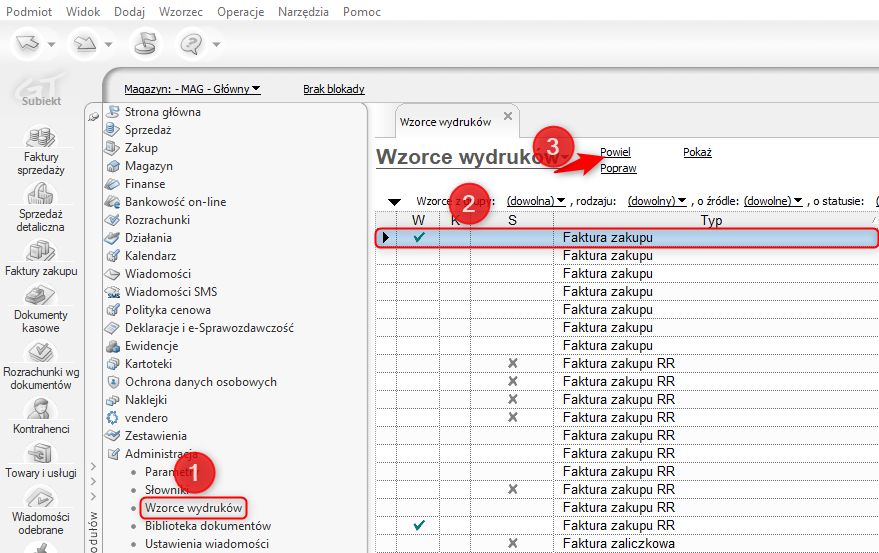Expand the back arrow dropdown
Image resolution: width=879 pixels, height=553 pixels.
(52, 44)
